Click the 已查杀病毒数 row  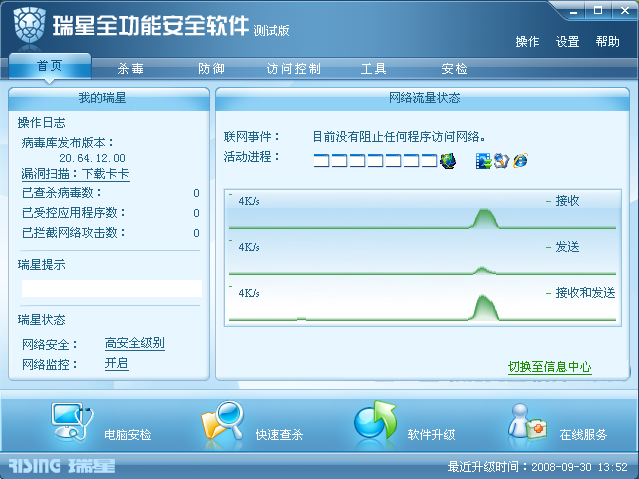pos(111,193)
